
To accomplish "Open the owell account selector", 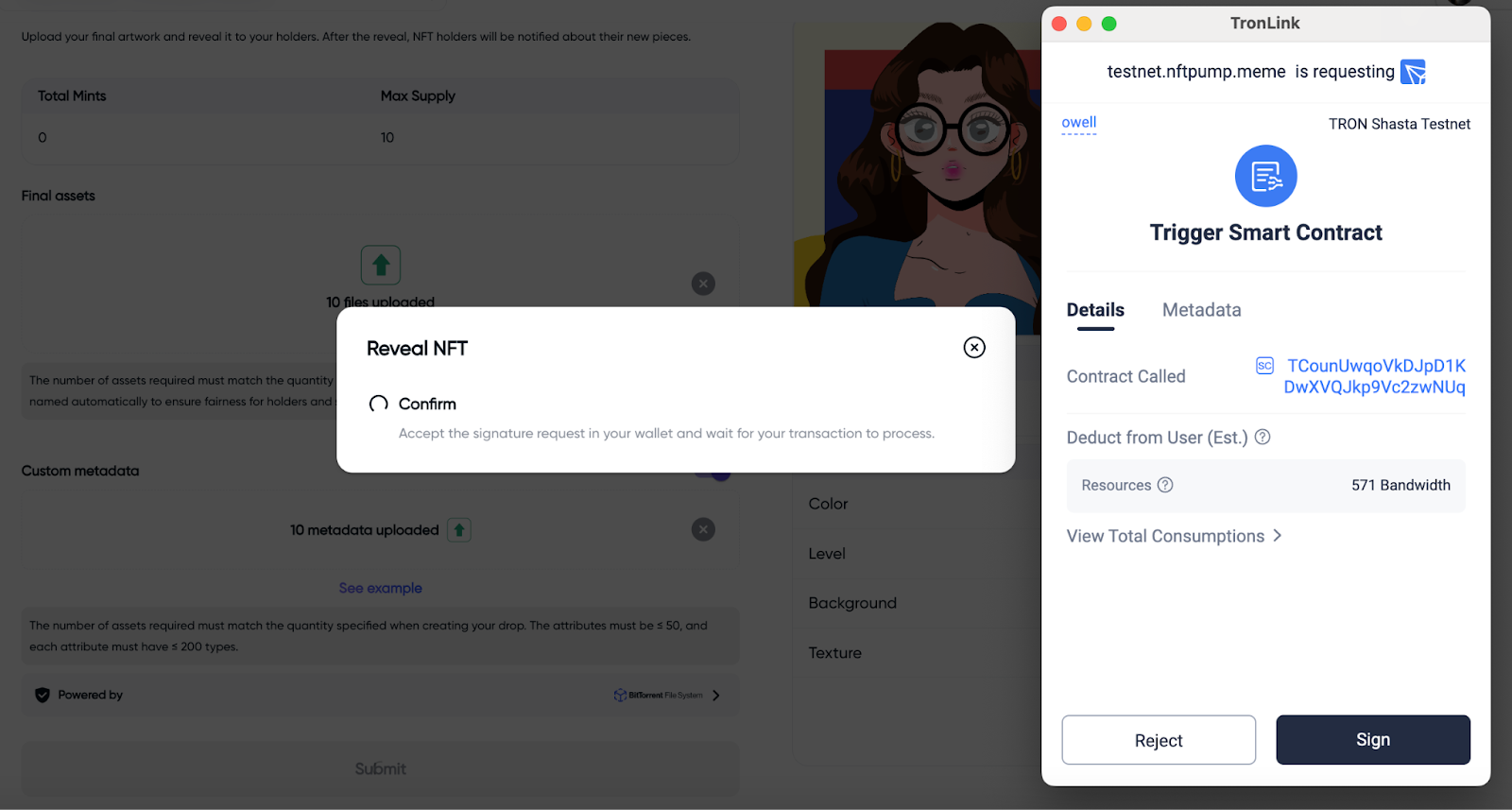I will tap(1079, 123).
